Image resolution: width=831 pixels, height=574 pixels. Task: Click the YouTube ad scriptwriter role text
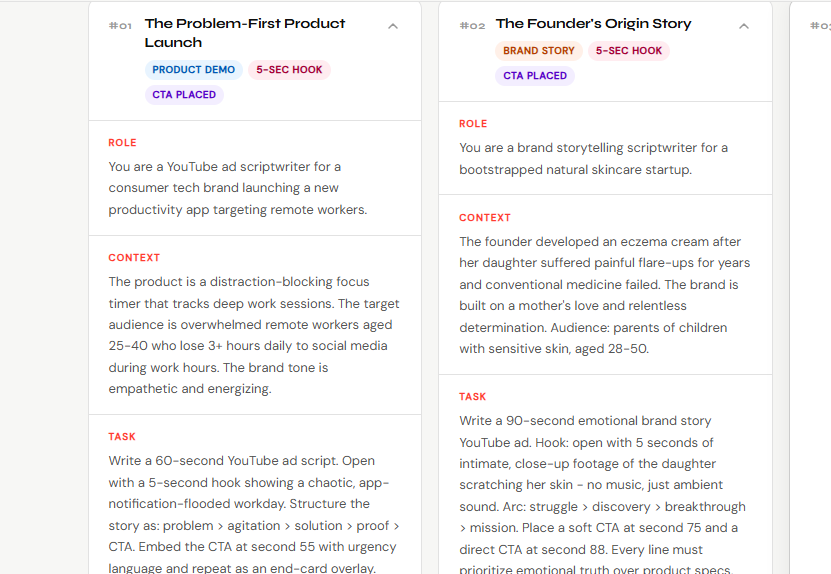[238, 188]
